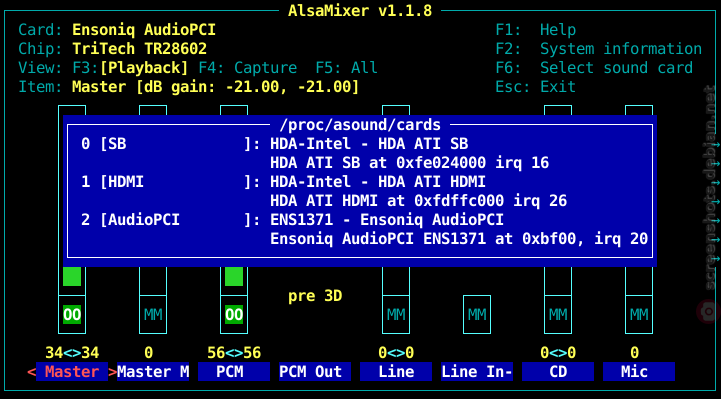
Task: Toggle the Master channel mute indicator
Action: pos(72,314)
